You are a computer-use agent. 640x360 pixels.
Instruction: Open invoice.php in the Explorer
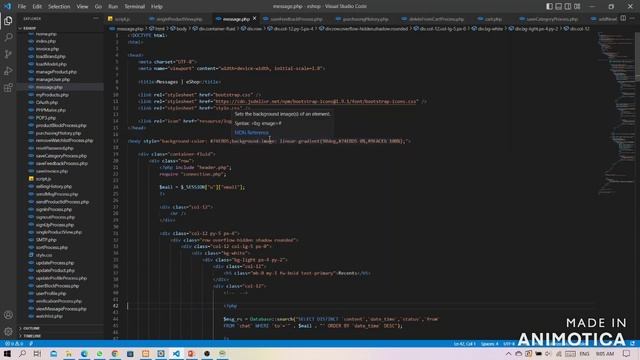coord(47,49)
